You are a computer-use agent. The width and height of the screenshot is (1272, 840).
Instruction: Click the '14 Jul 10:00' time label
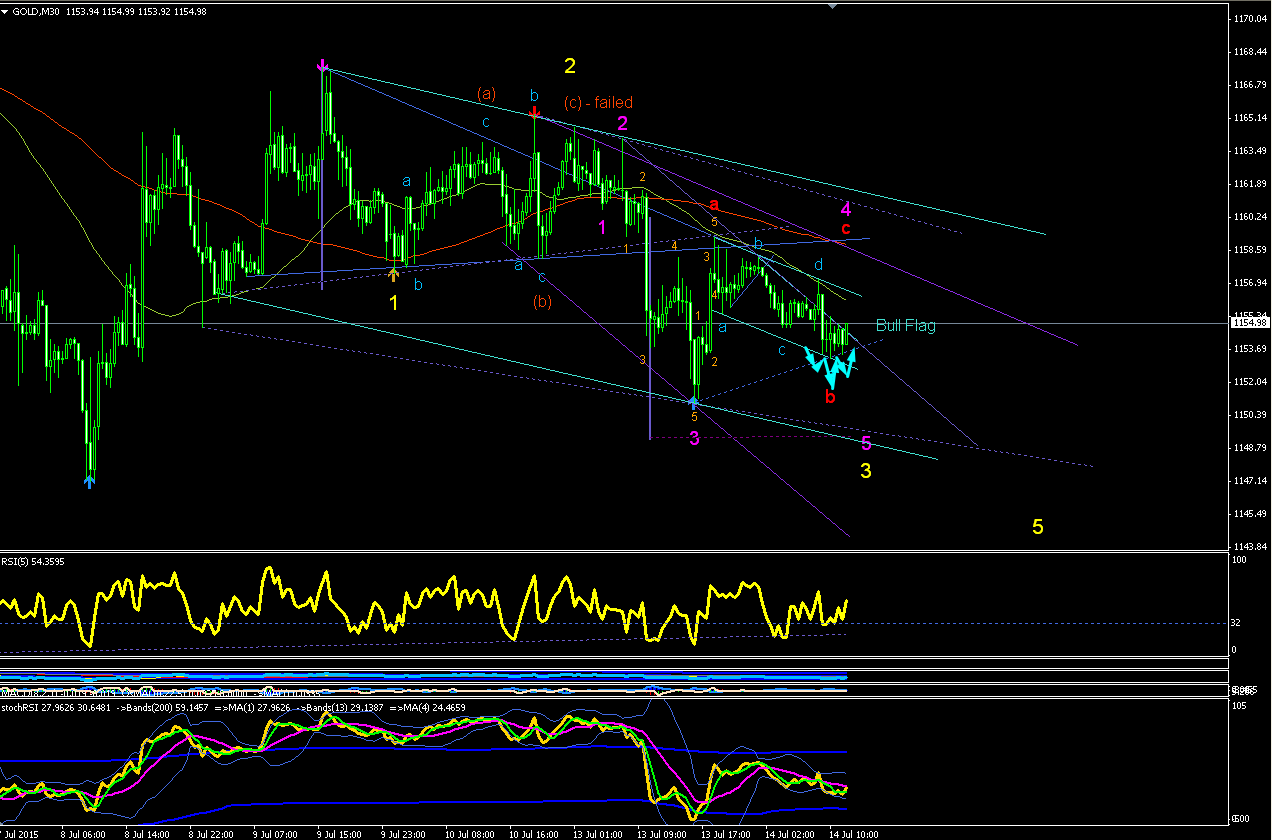[x=855, y=833]
